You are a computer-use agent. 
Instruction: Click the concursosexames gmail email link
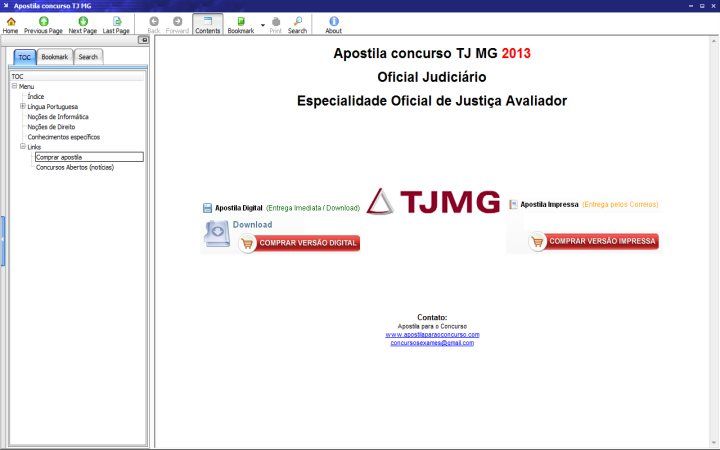pos(432,343)
